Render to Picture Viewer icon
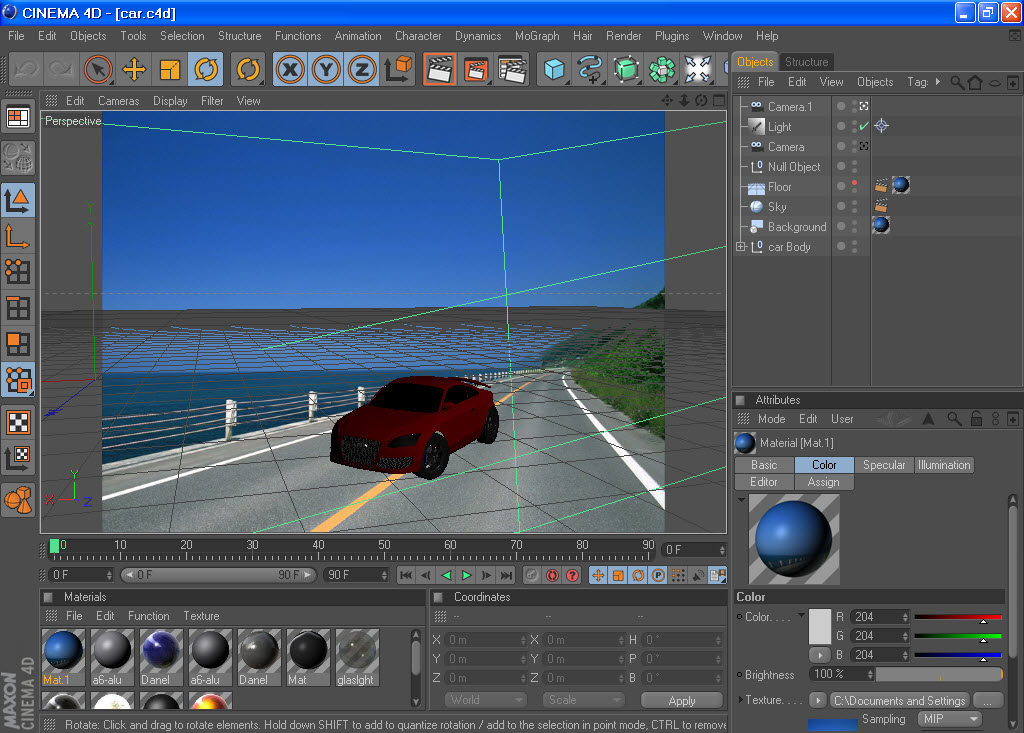Image resolution: width=1024 pixels, height=733 pixels. click(477, 69)
